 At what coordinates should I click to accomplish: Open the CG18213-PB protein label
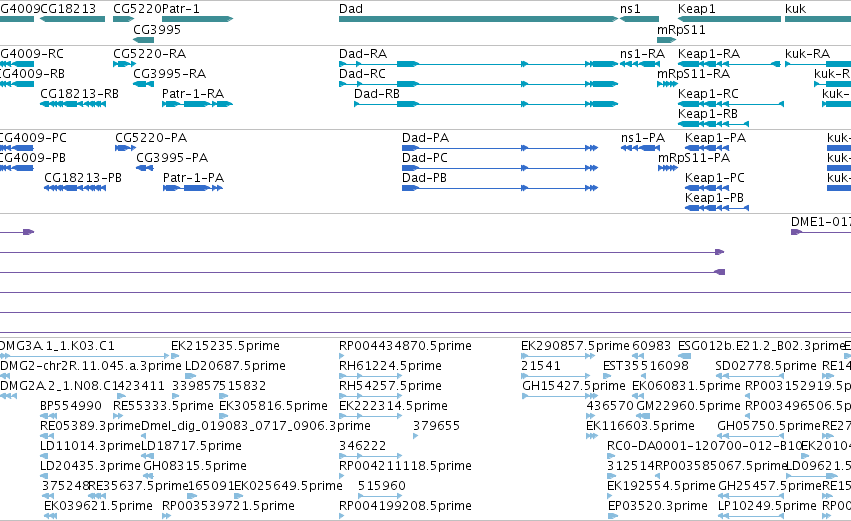pos(82,178)
